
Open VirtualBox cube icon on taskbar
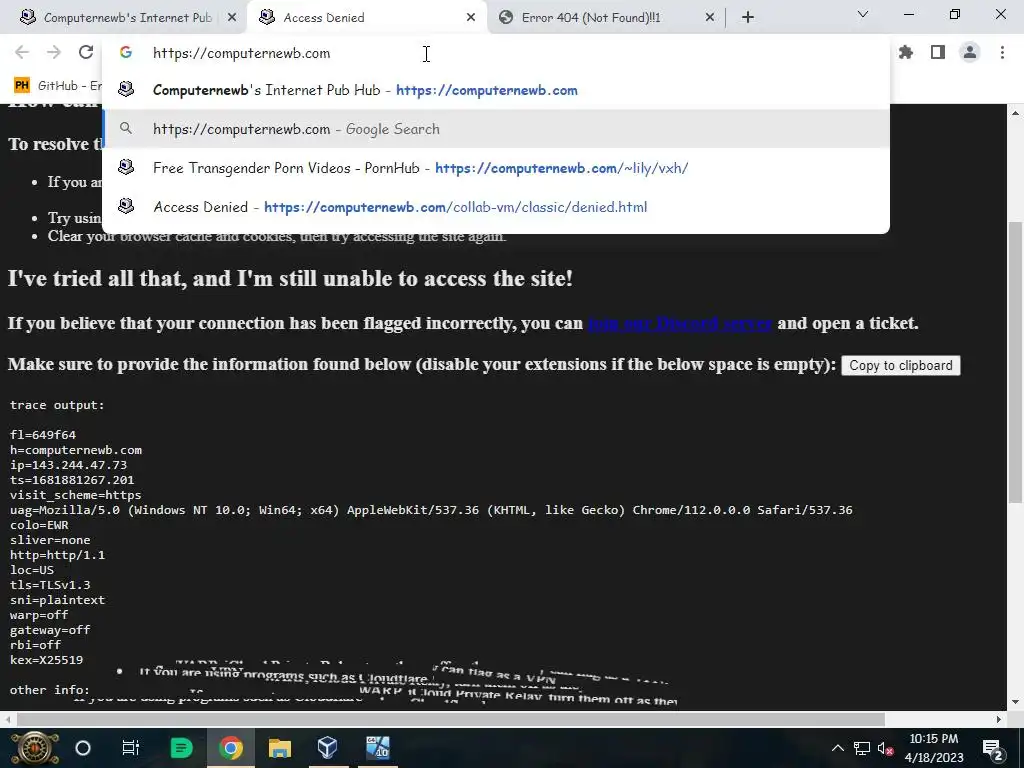pyautogui.click(x=327, y=748)
